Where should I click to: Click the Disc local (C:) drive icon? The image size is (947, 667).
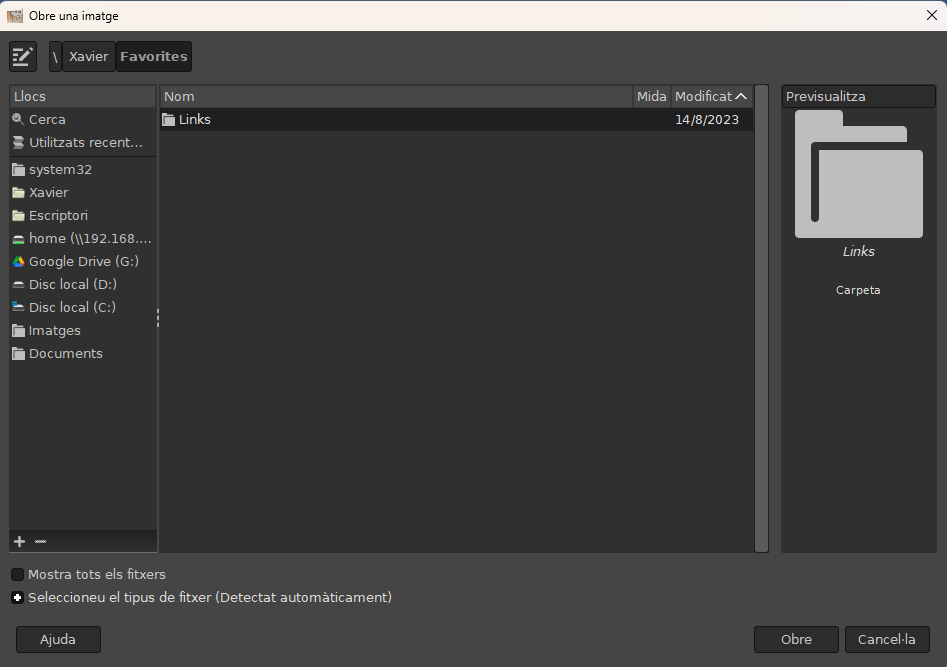(19, 307)
